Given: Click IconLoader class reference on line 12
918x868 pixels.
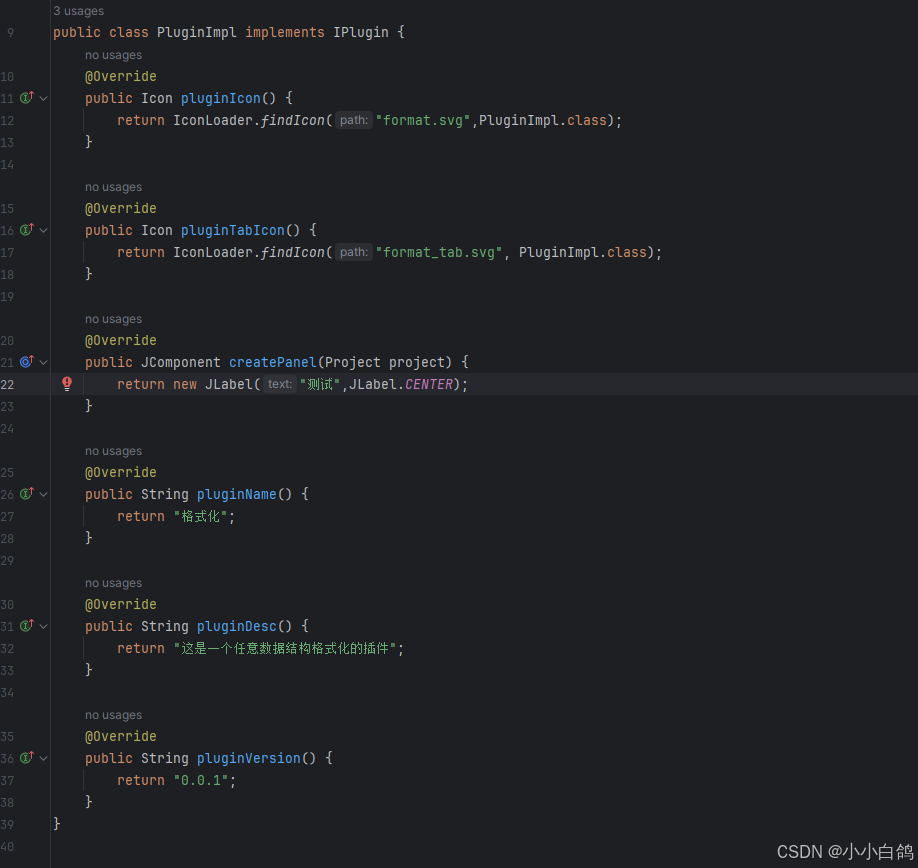Looking at the screenshot, I should 213,120.
